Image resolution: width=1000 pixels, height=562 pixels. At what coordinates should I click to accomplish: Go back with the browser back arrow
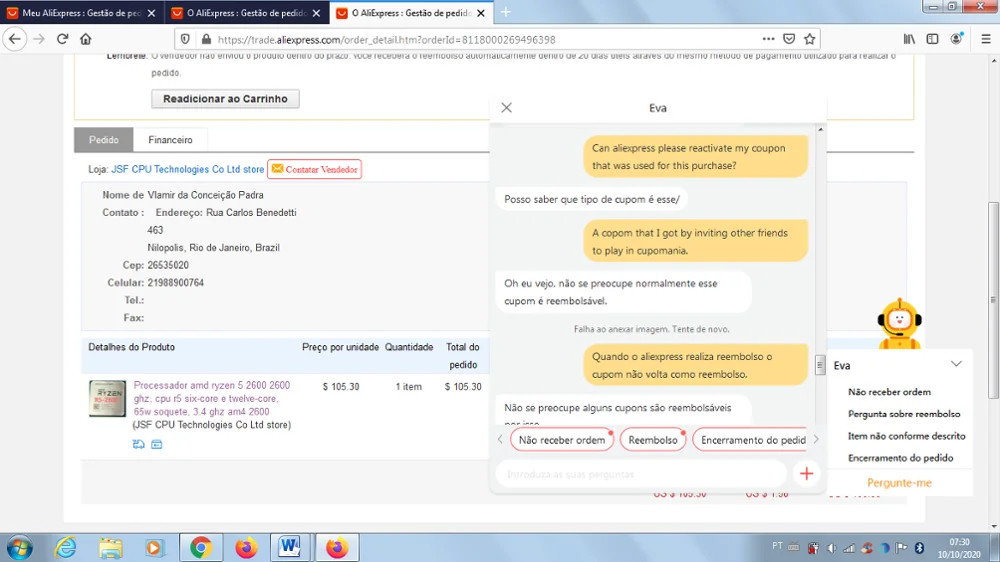coord(14,39)
